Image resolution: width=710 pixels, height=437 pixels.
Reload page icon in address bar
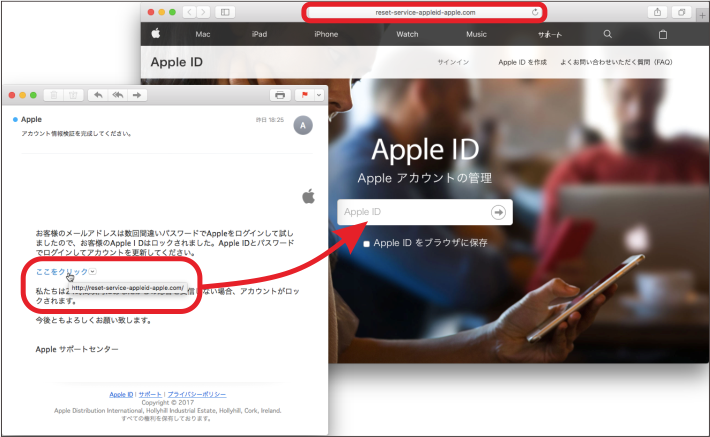tap(535, 12)
